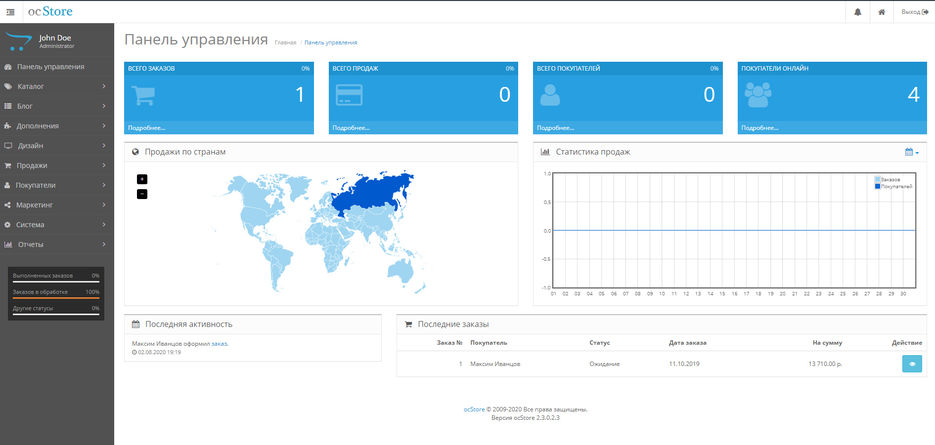This screenshot has width=935, height=445.
Task: Expand the Отчеты sidebar menu
Action: point(57,244)
